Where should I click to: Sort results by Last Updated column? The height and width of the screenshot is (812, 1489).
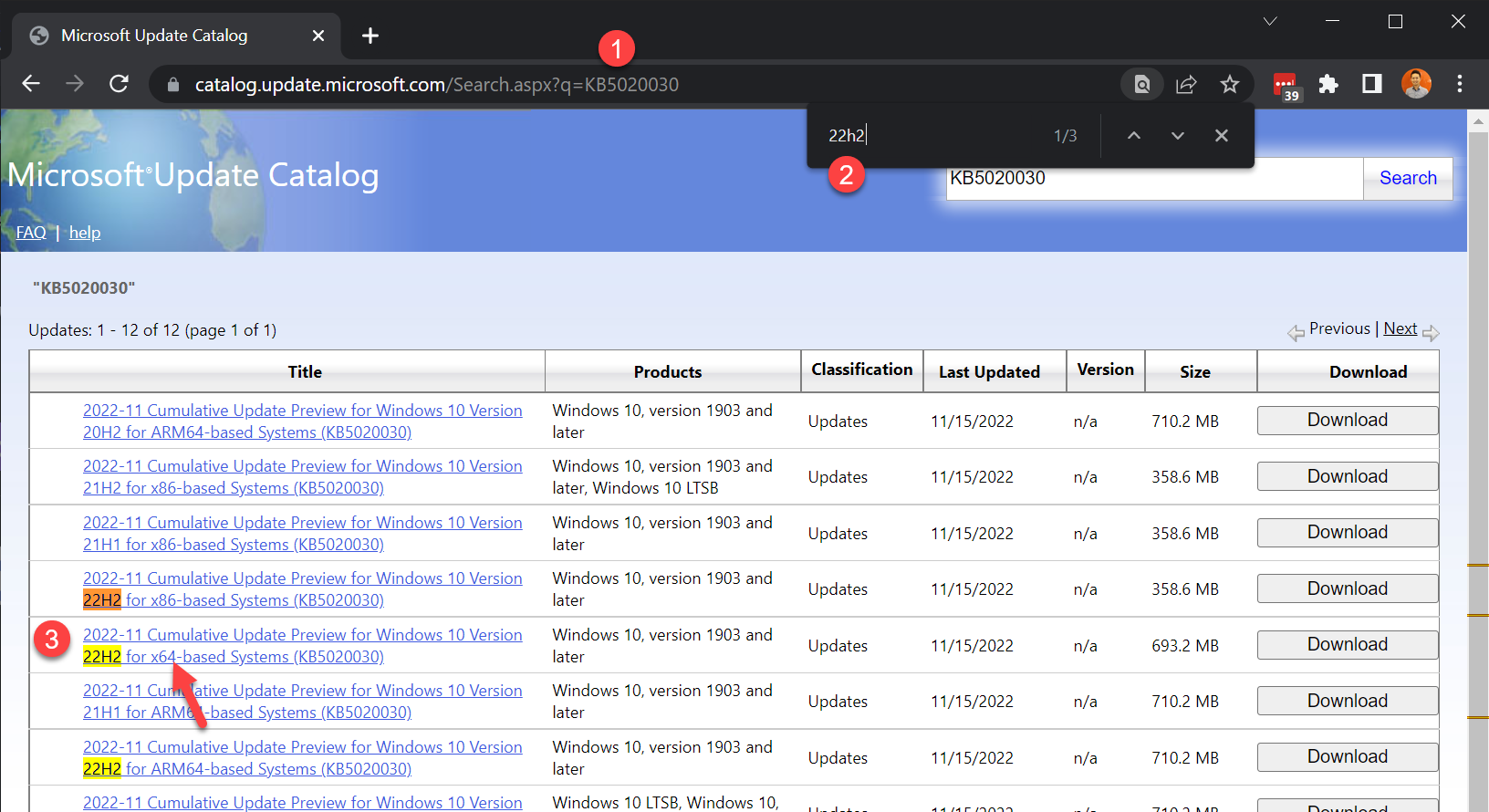pos(989,372)
